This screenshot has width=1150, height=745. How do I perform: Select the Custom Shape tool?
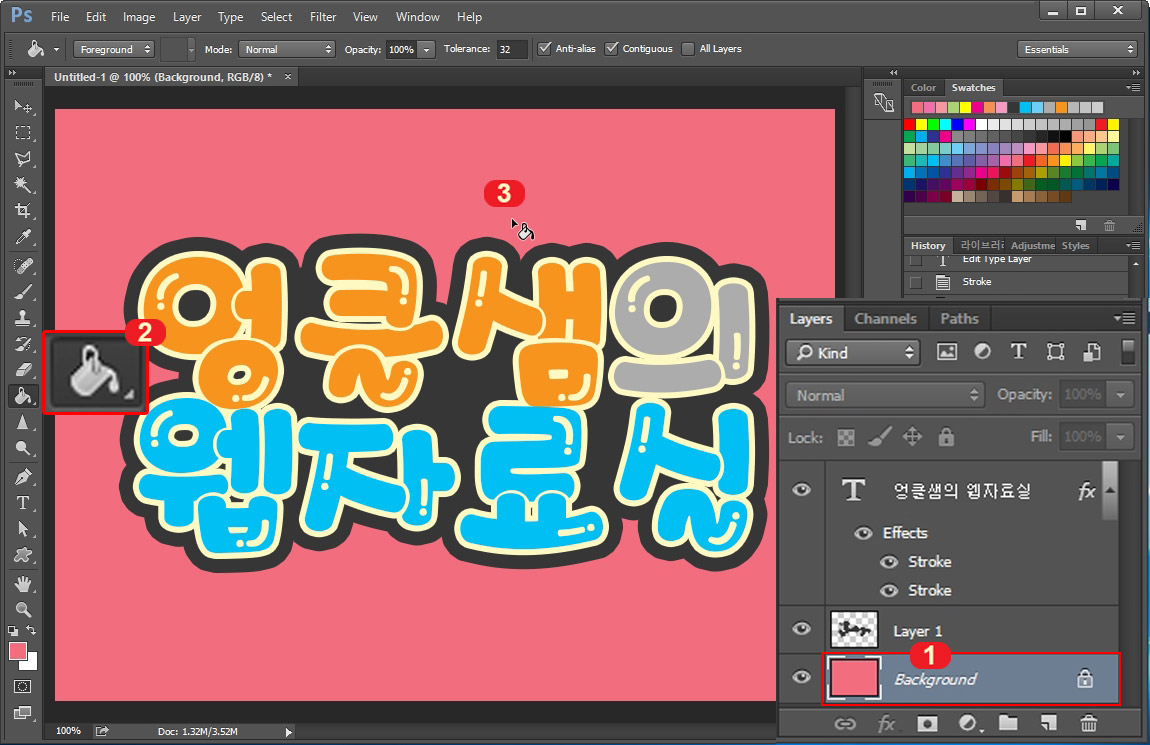(x=23, y=555)
